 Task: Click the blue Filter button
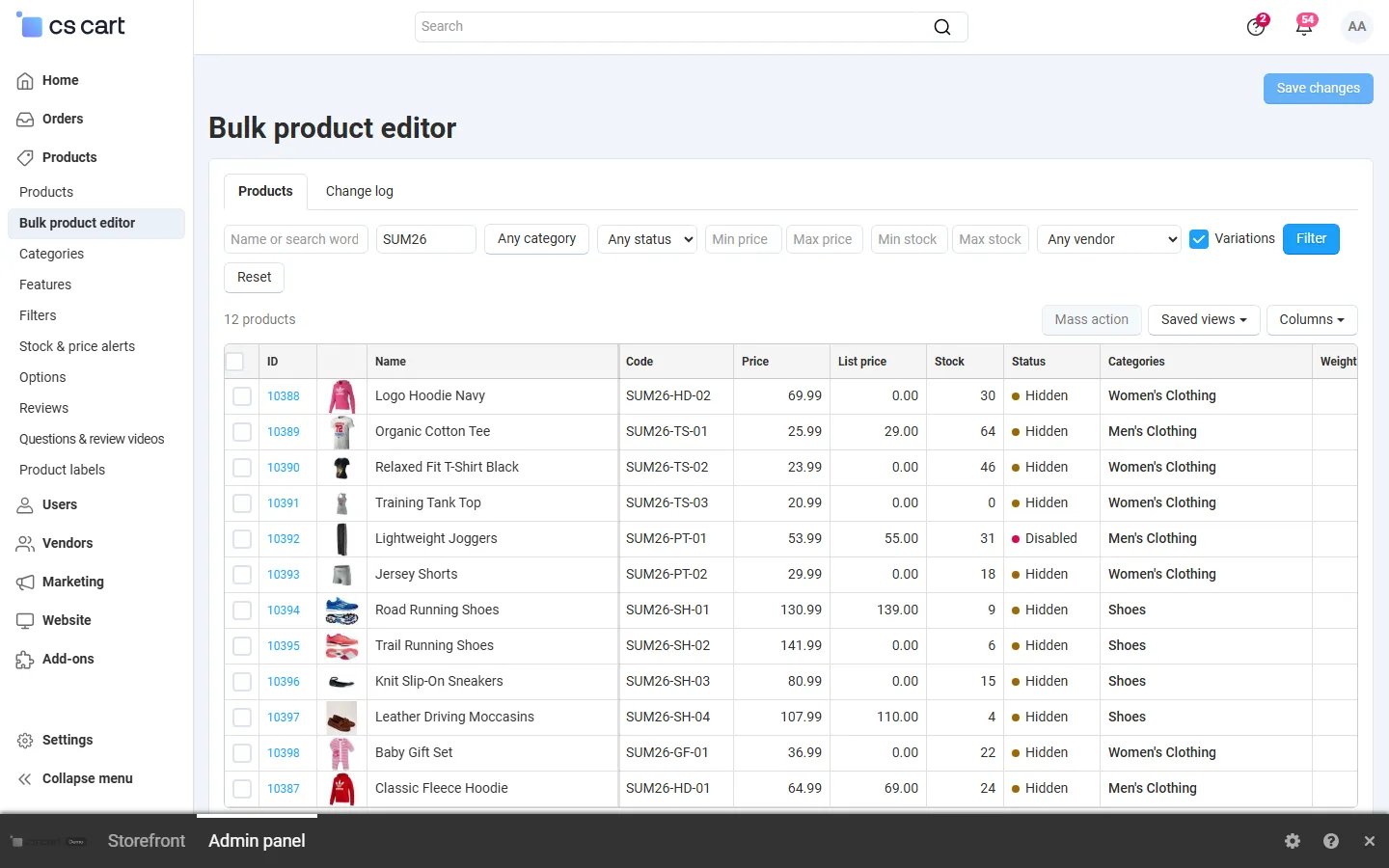tap(1311, 239)
